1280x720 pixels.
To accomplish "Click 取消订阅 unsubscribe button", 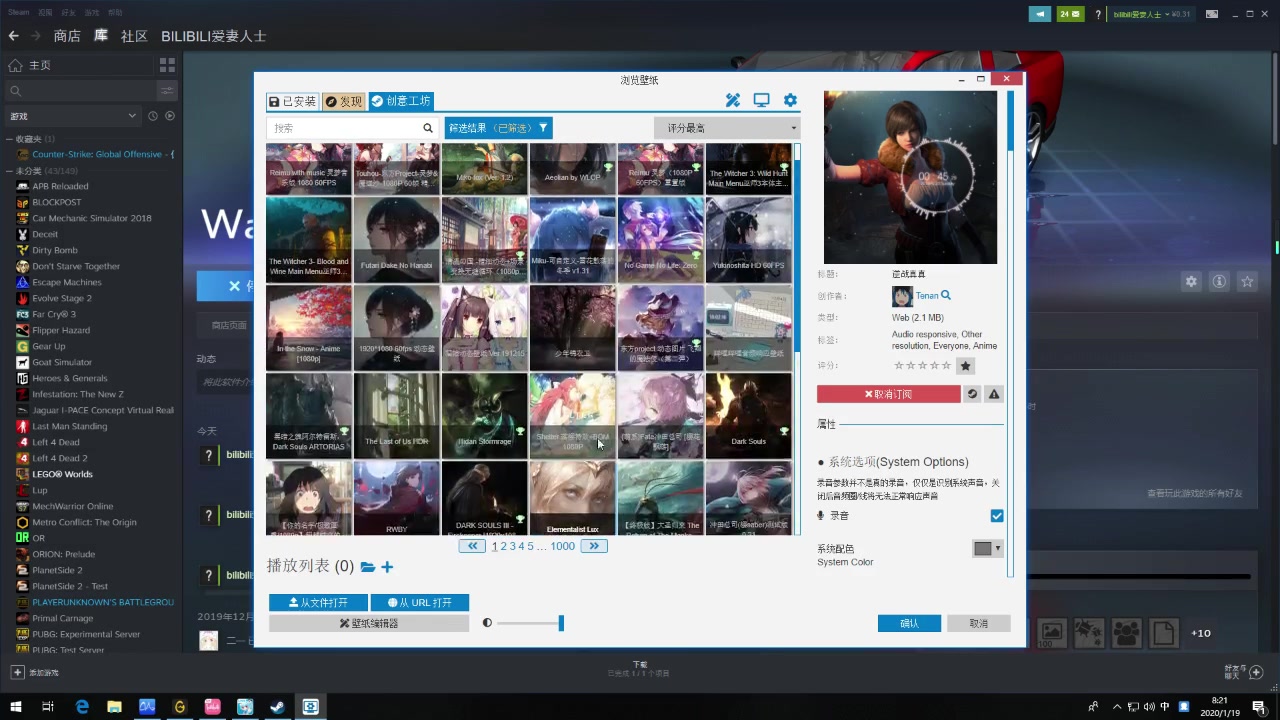I will pos(889,394).
